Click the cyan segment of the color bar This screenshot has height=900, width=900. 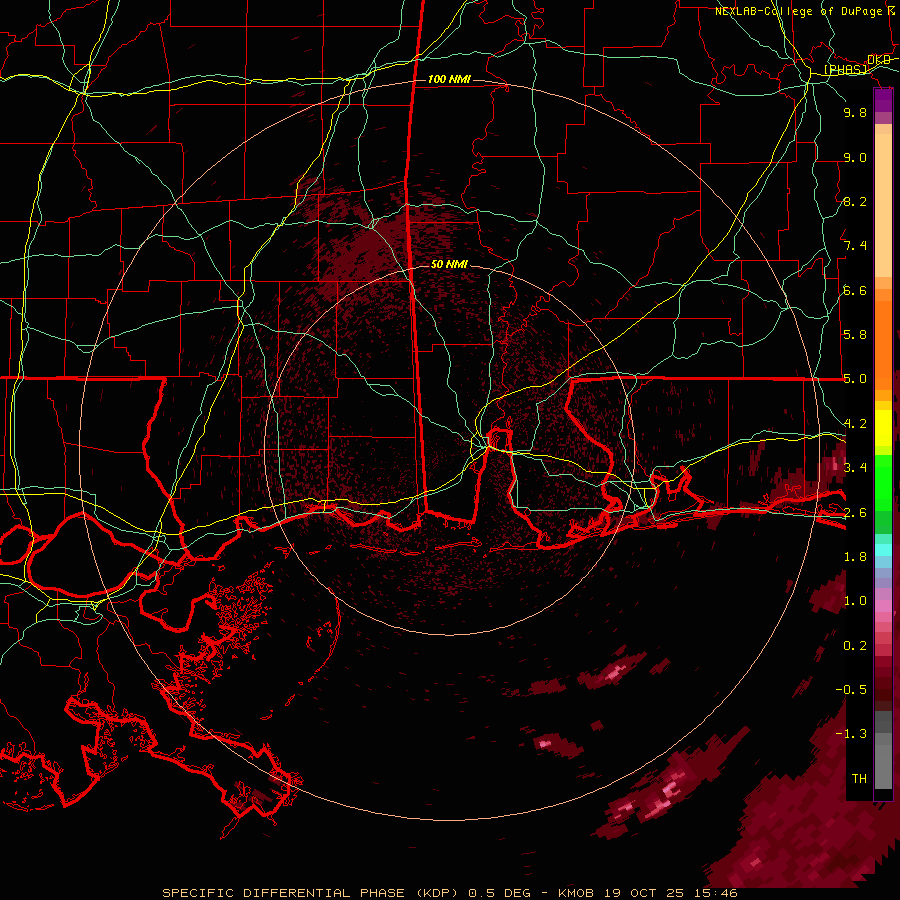(x=883, y=550)
